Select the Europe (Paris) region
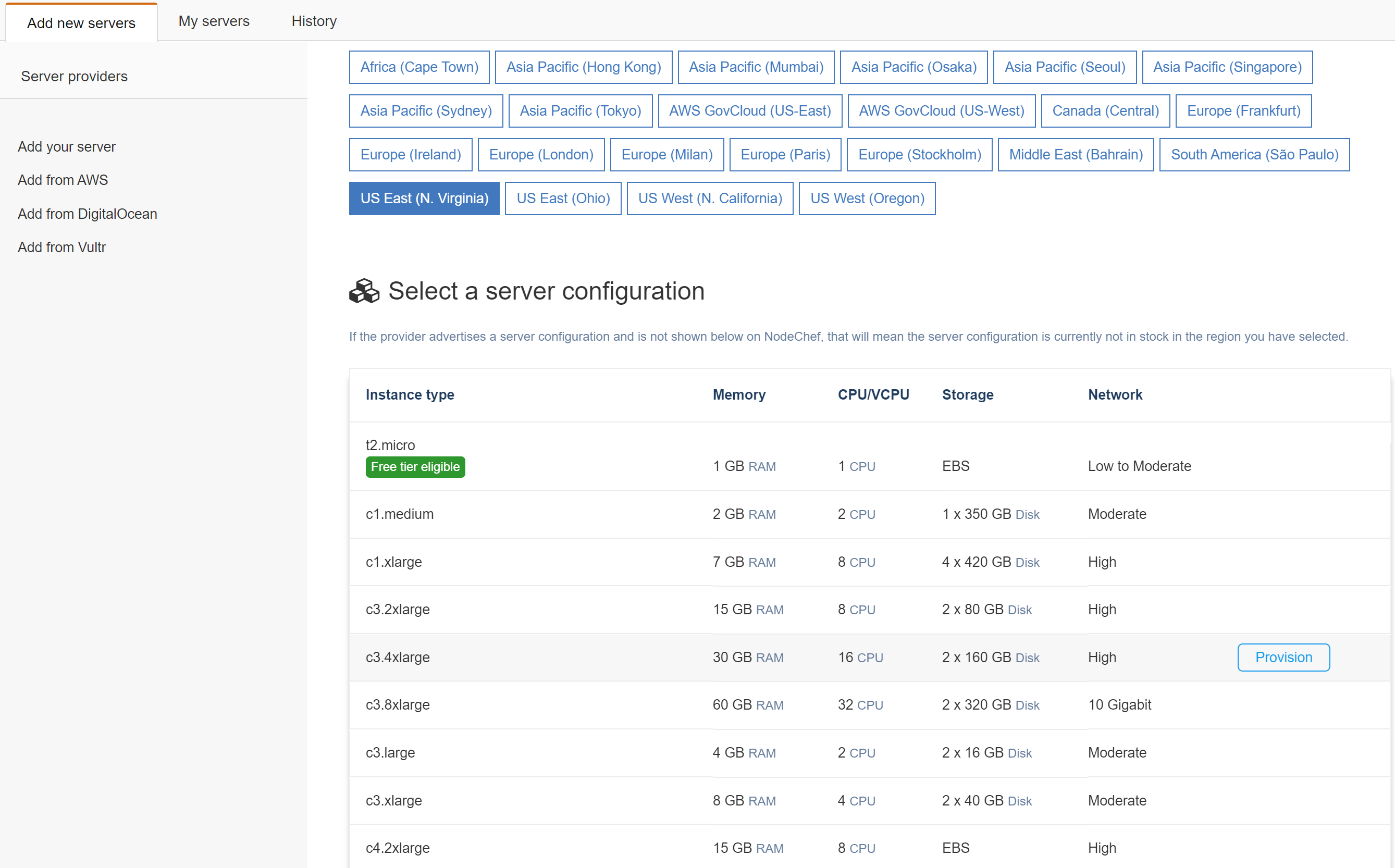Screen dimensions: 1395x868 [x=785, y=154]
